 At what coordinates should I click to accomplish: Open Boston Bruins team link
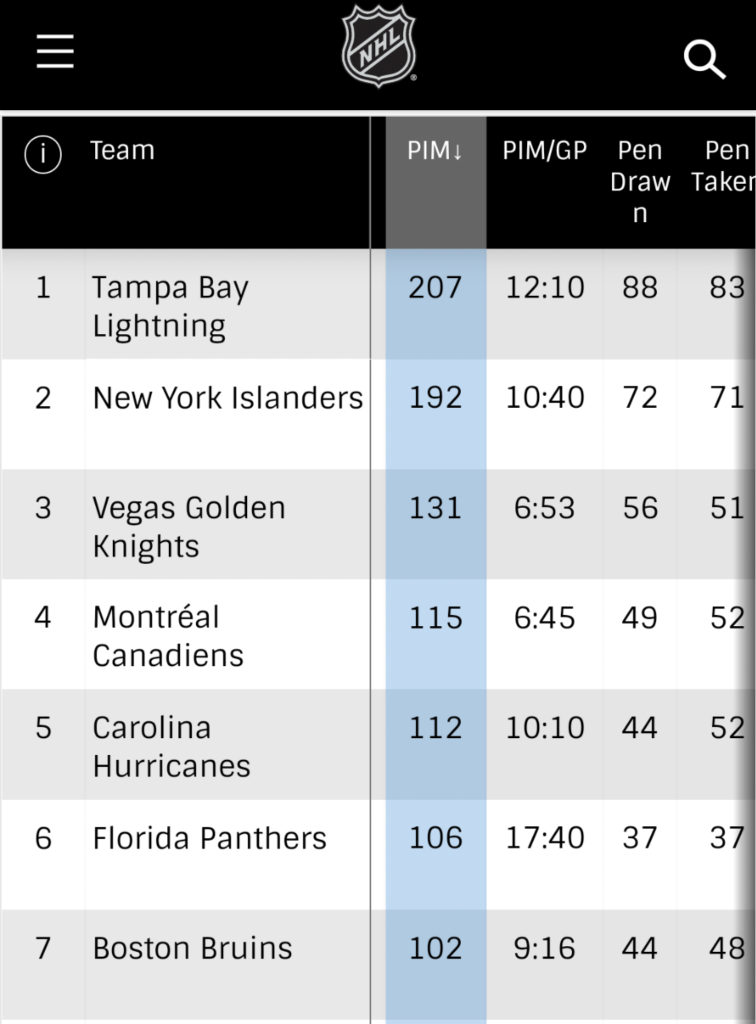pyautogui.click(x=192, y=948)
